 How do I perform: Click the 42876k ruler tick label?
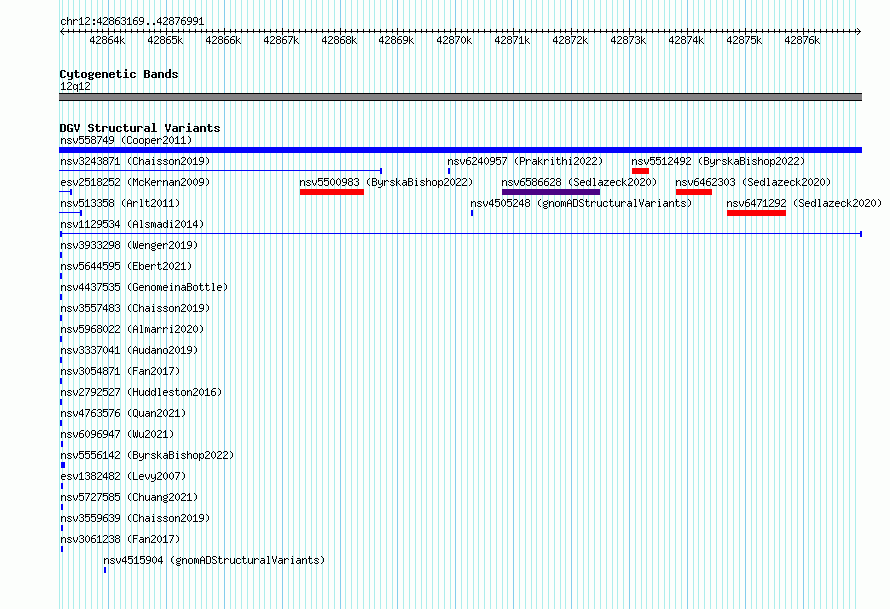(x=802, y=40)
